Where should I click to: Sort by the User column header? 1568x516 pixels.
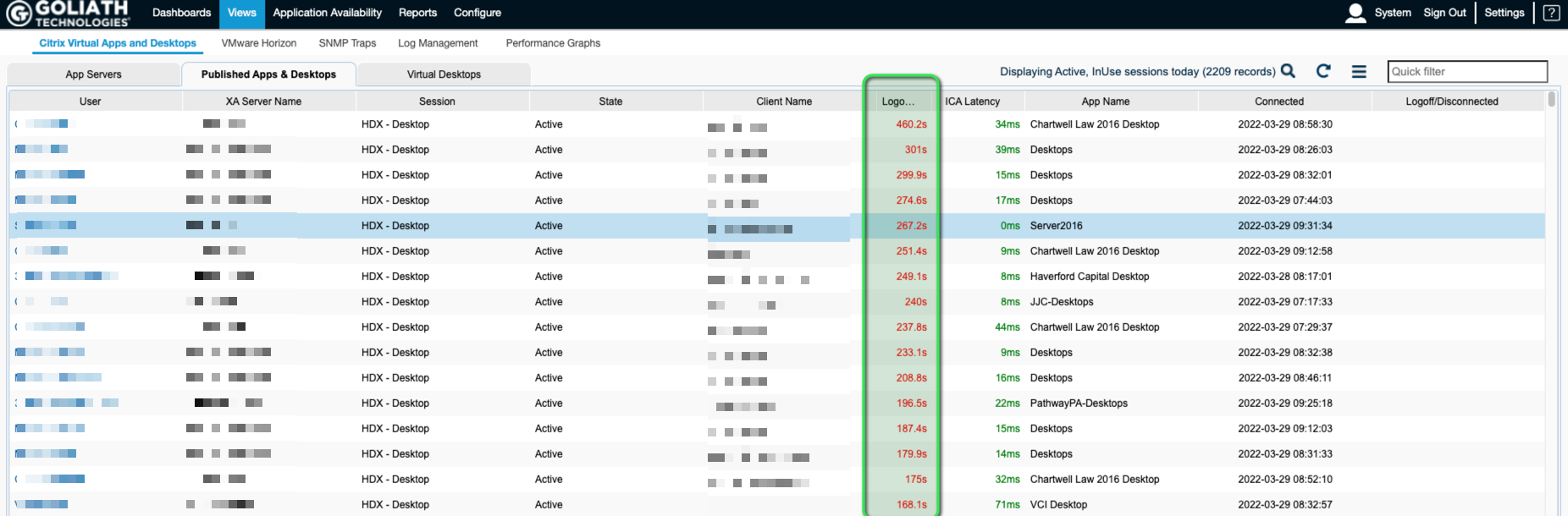pos(90,102)
